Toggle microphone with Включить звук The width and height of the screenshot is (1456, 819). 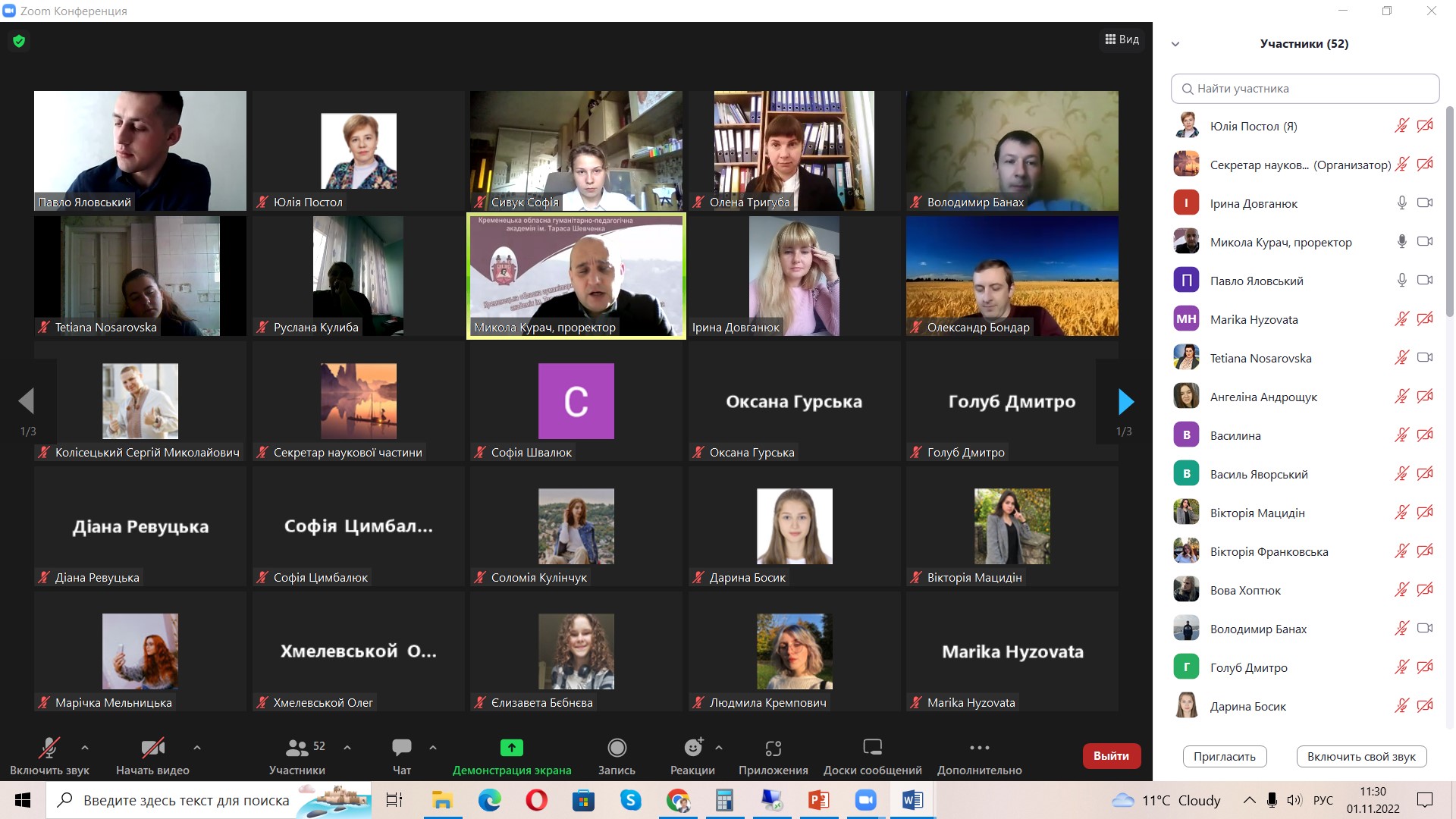[x=49, y=748]
